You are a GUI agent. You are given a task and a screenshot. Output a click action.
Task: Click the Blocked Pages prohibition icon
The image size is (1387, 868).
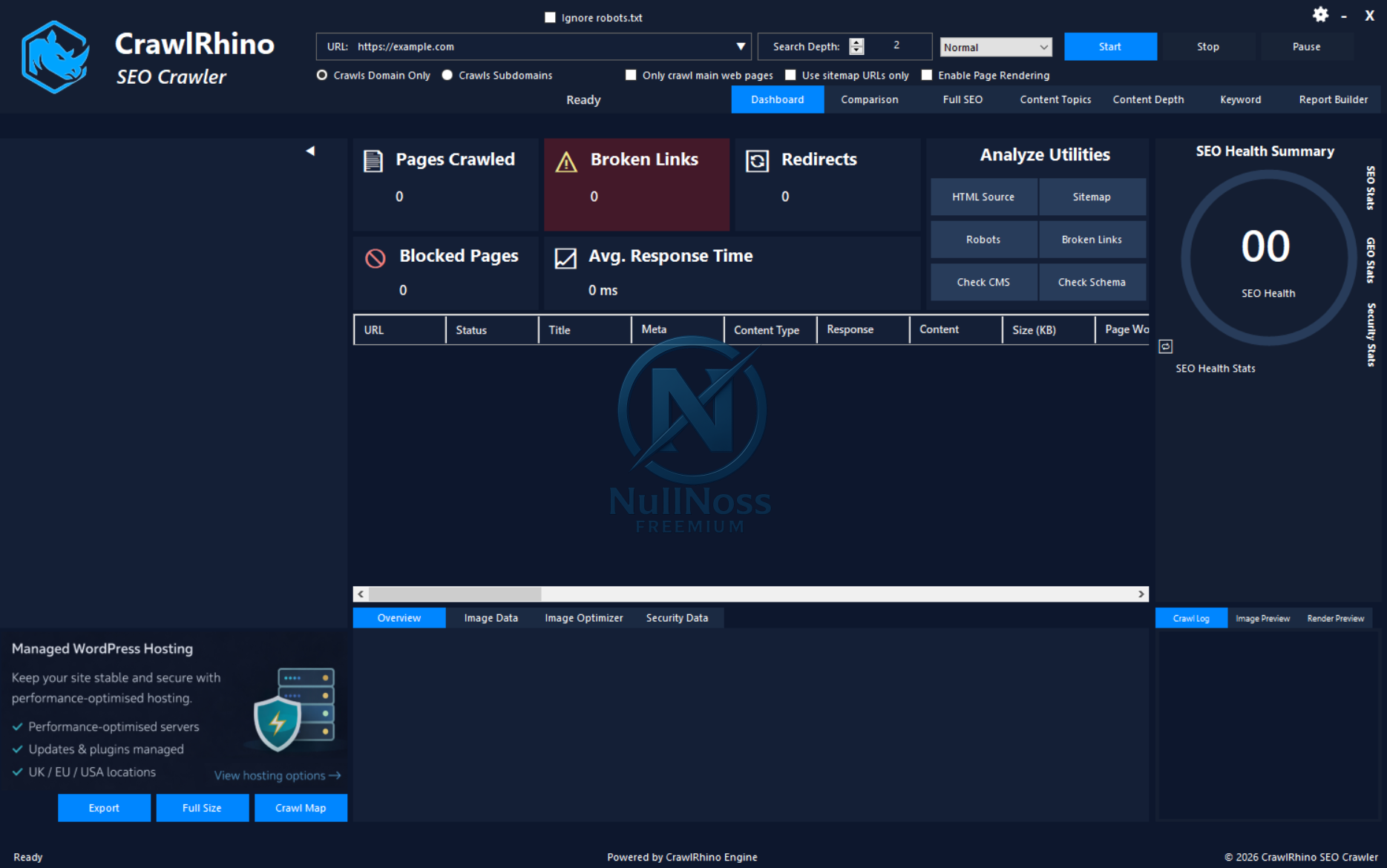[376, 257]
